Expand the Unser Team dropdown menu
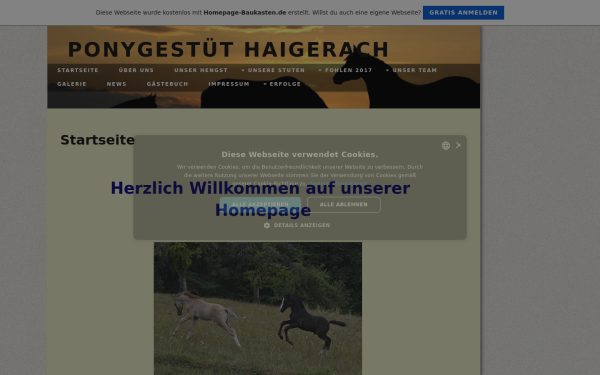The image size is (600, 375). (411, 70)
